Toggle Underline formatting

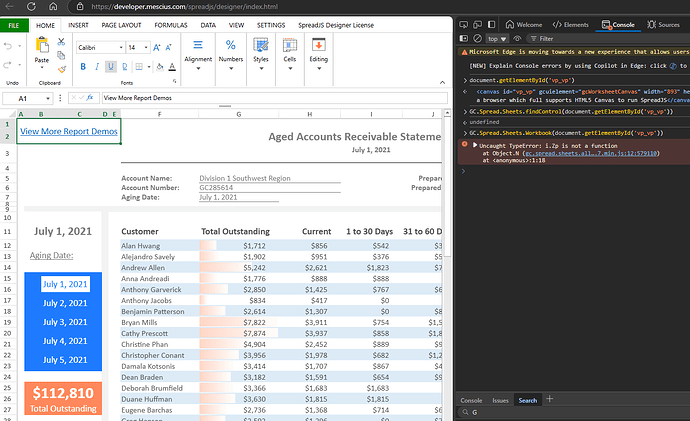(110, 67)
